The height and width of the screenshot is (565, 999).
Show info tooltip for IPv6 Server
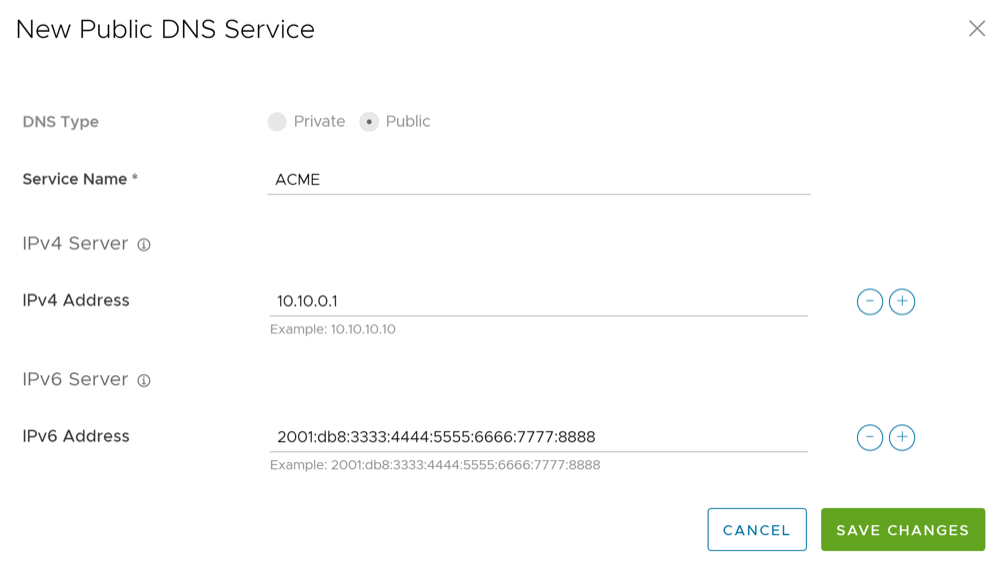click(x=144, y=381)
